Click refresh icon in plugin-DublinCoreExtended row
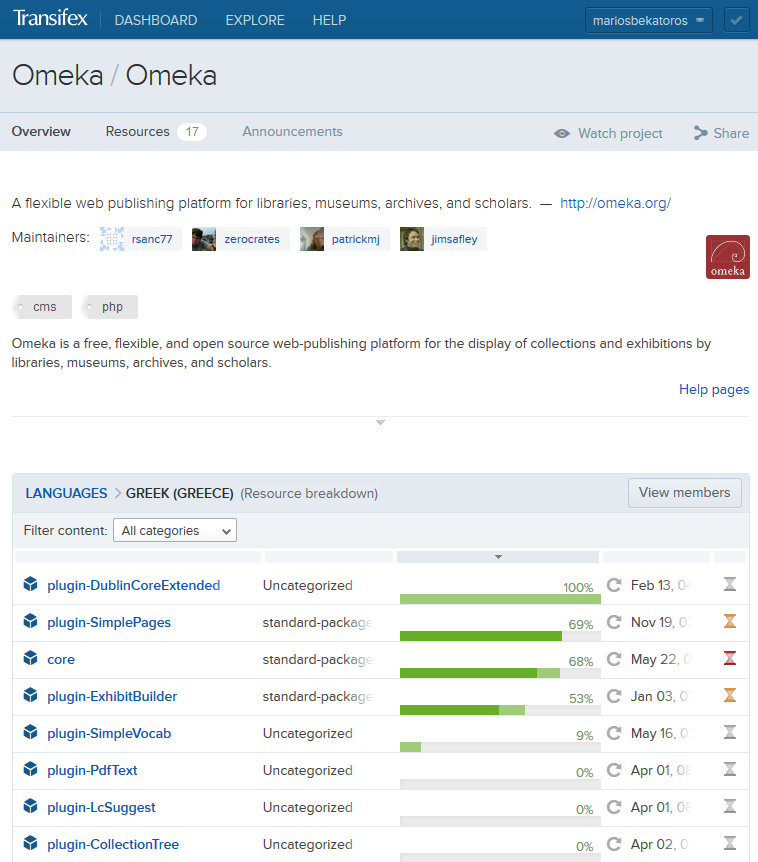The height and width of the screenshot is (862, 758). click(x=614, y=584)
